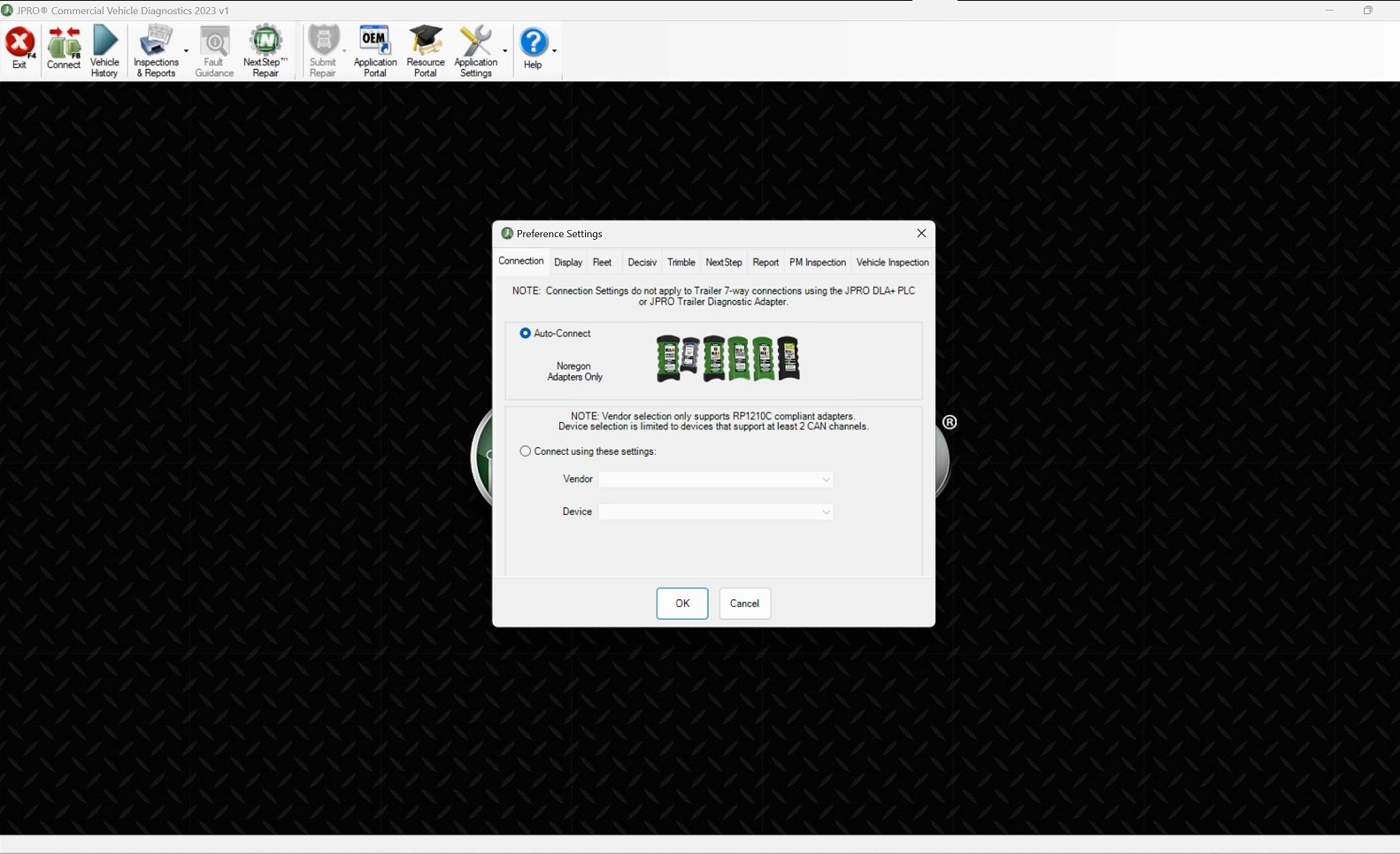Click the Help question mark icon
Viewport: 1400px width, 854px height.
[533, 50]
